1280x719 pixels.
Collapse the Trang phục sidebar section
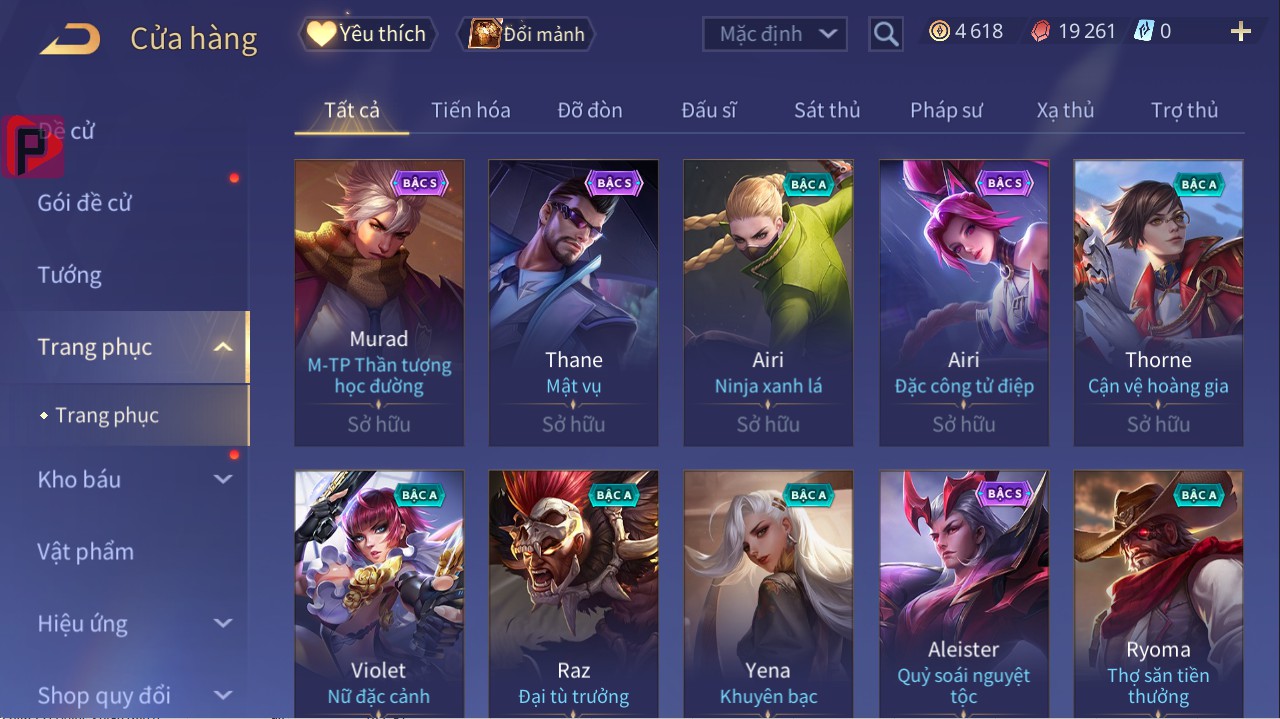223,348
